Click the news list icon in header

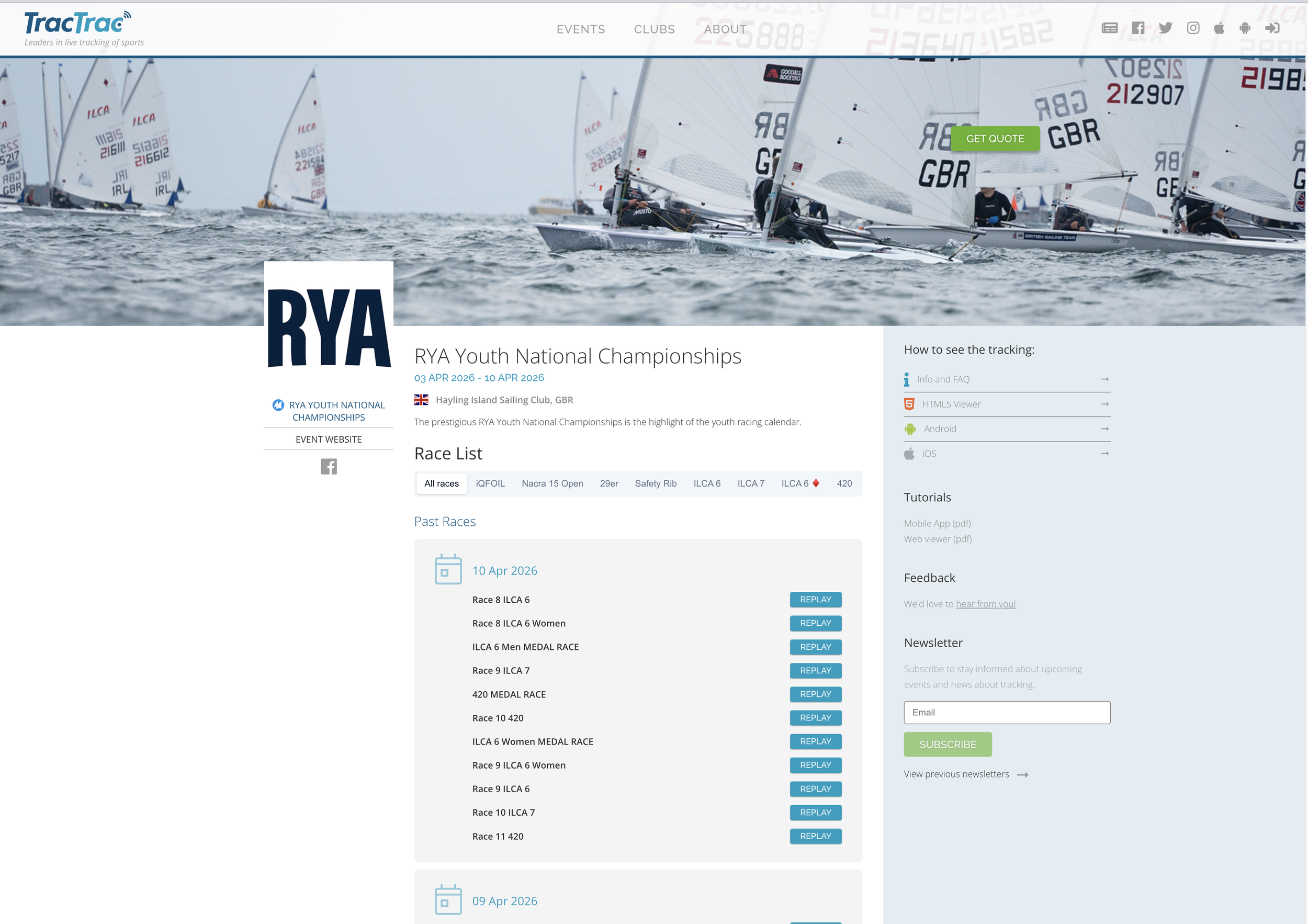(x=1109, y=28)
